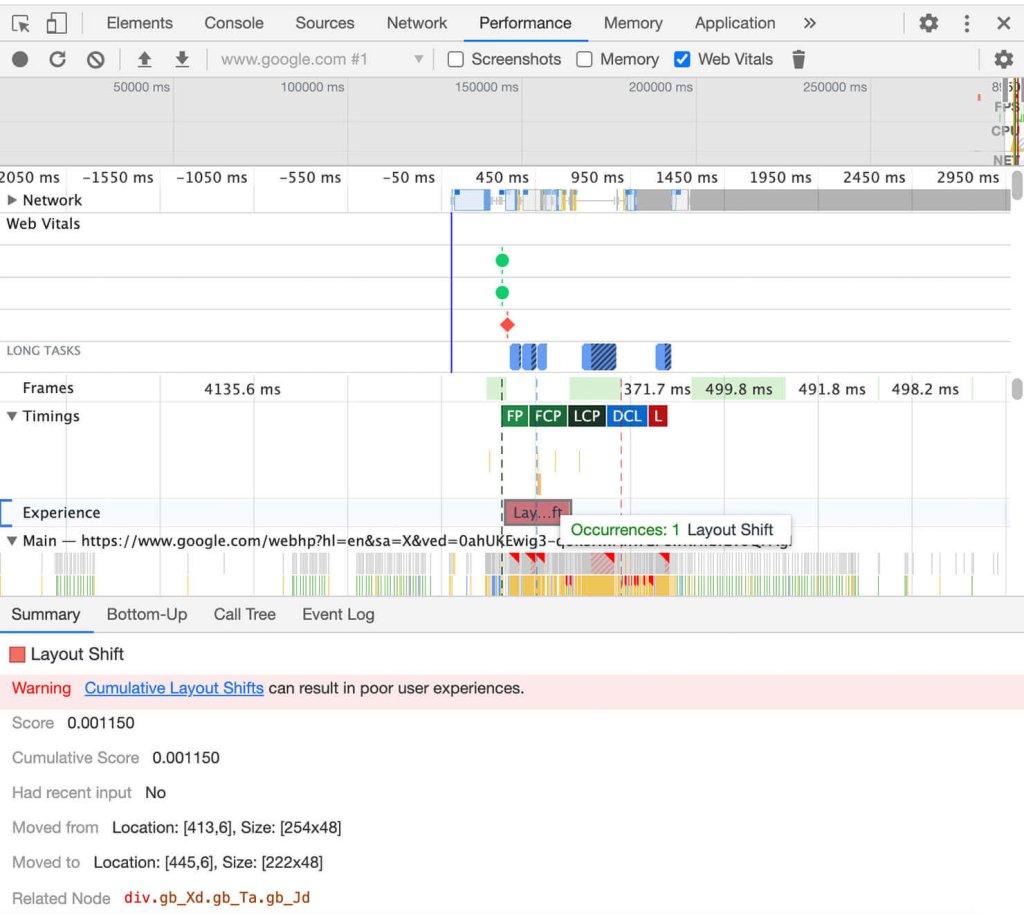This screenshot has height=915, width=1024.
Task: Enable the Memory checkbox
Action: 584,59
